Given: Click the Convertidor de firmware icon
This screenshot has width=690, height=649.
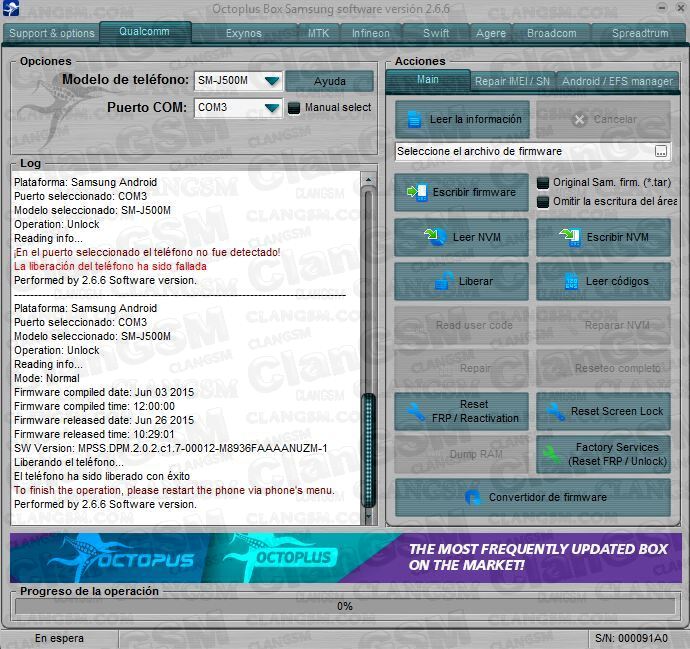Looking at the screenshot, I should [x=473, y=497].
